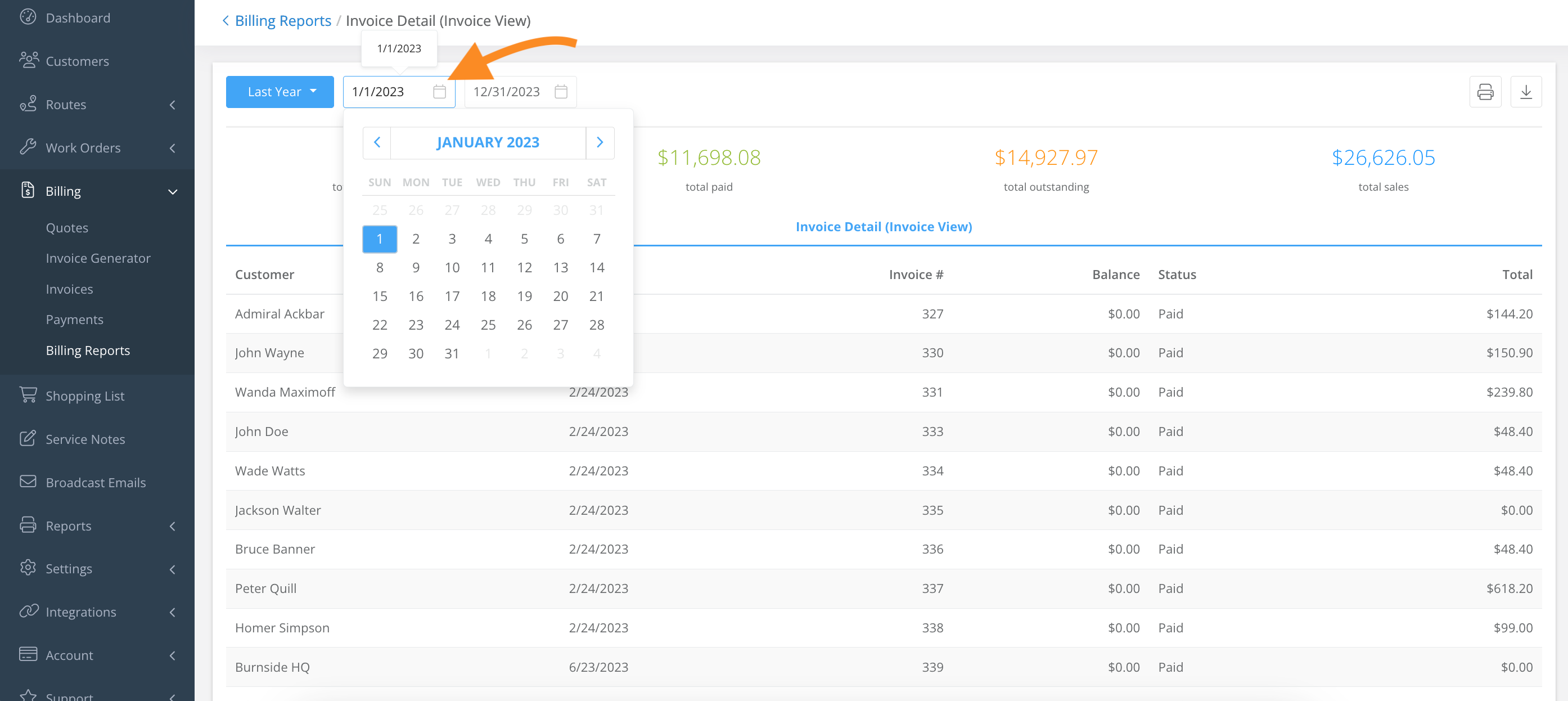
Task: Open the Dashboard menu item
Action: 78,17
